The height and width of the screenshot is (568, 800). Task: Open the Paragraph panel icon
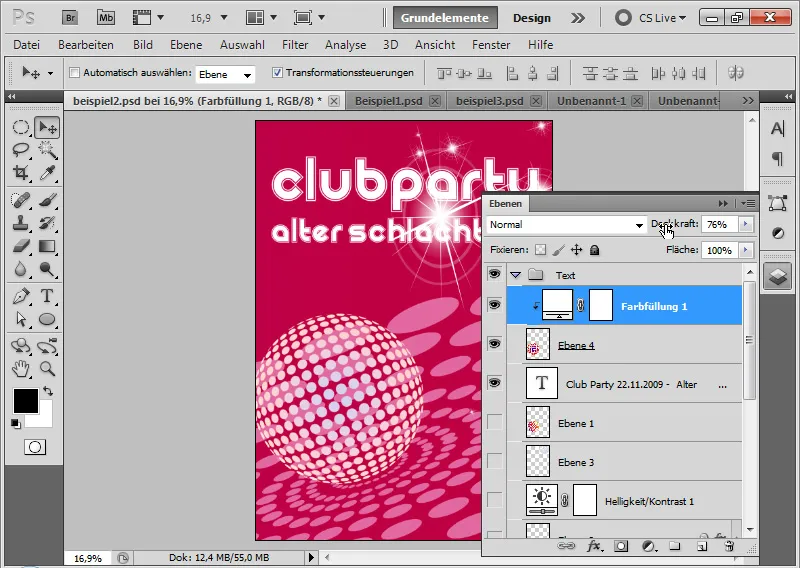click(x=778, y=159)
